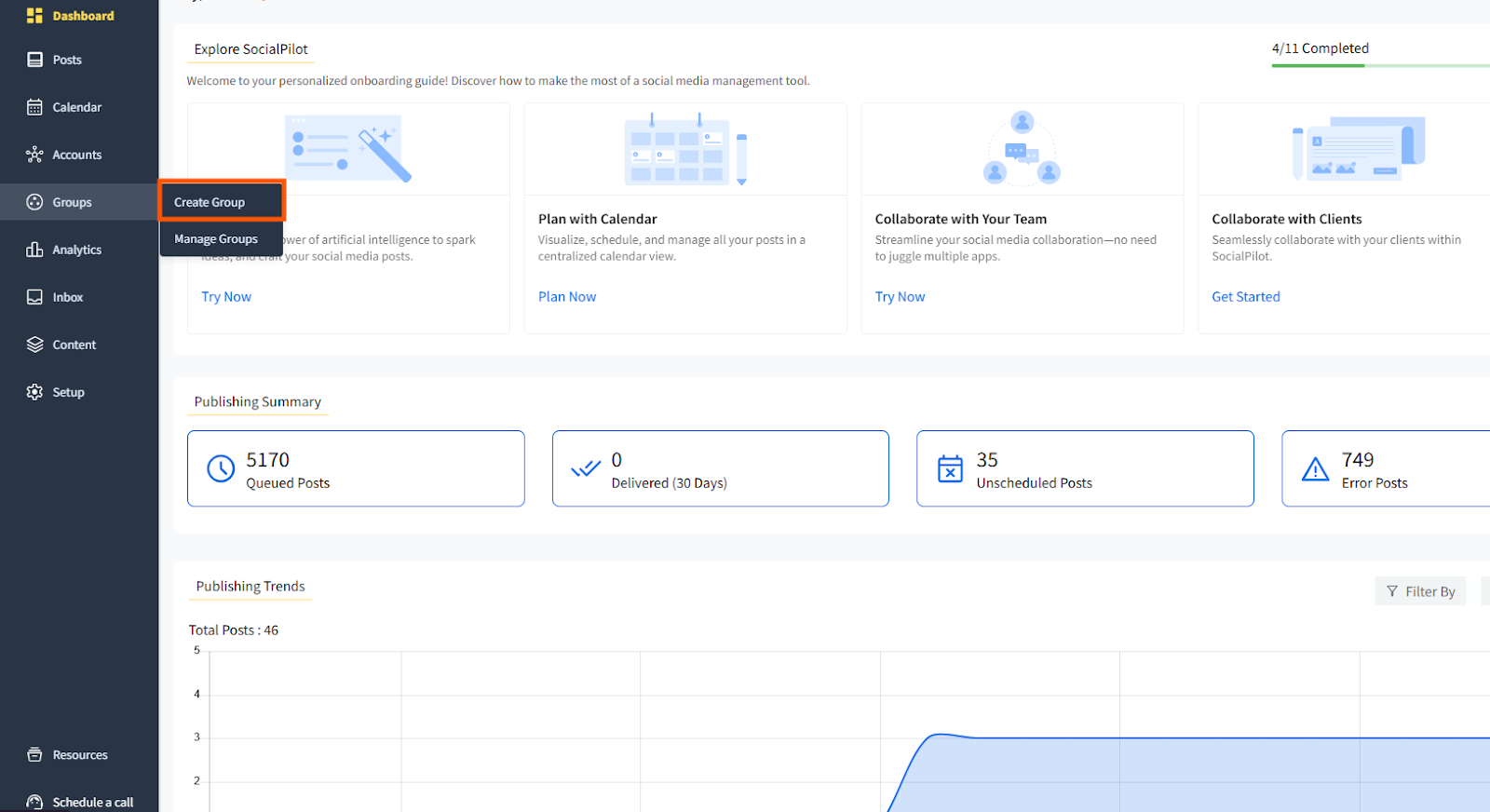Click the Setup gear icon
This screenshot has height=812, width=1490.
tap(34, 392)
